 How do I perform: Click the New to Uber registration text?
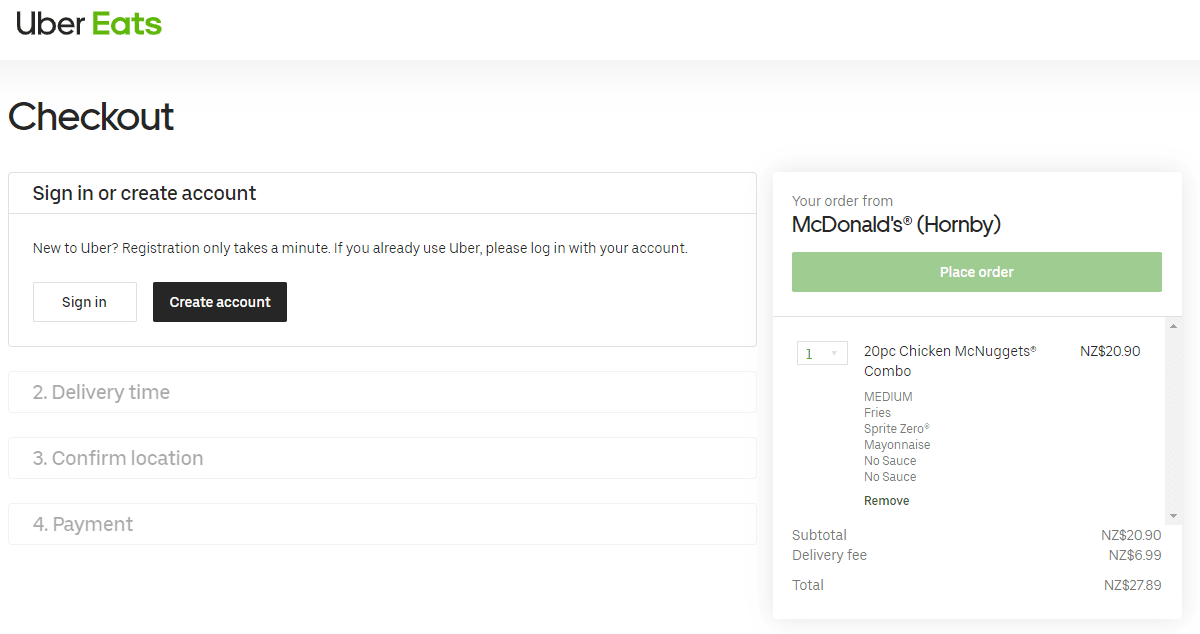360,248
